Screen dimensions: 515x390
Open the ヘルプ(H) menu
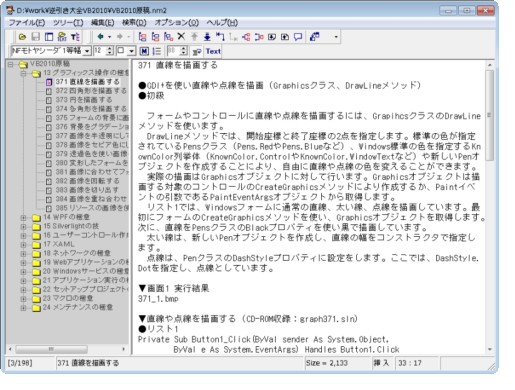pos(222,22)
